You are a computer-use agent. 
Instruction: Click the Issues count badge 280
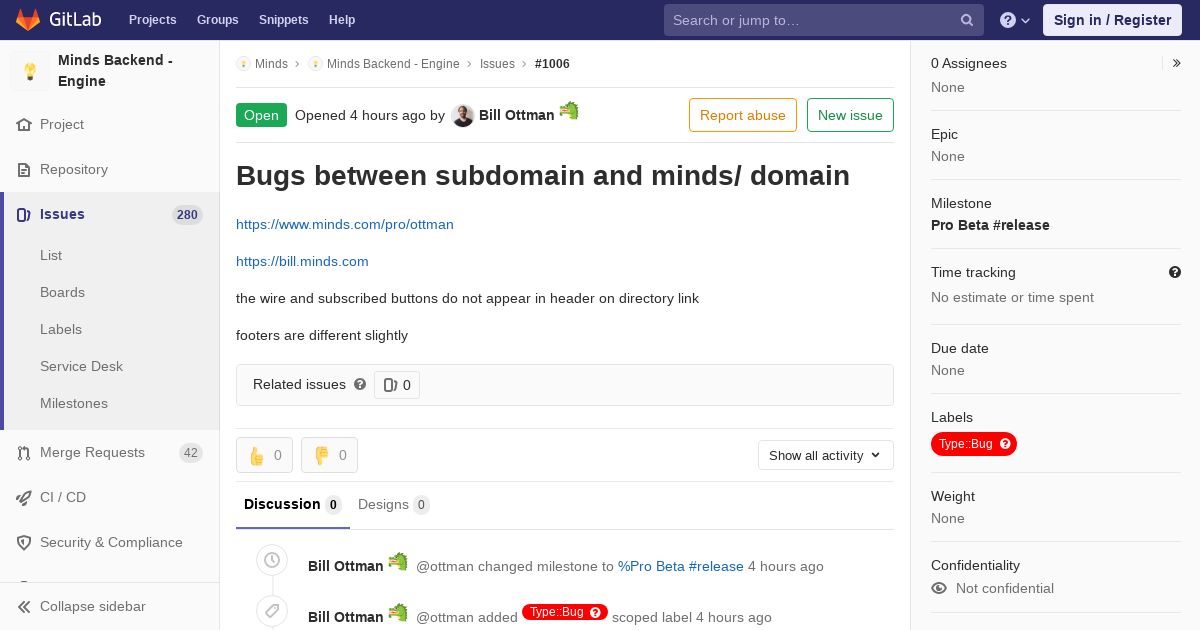pos(187,215)
